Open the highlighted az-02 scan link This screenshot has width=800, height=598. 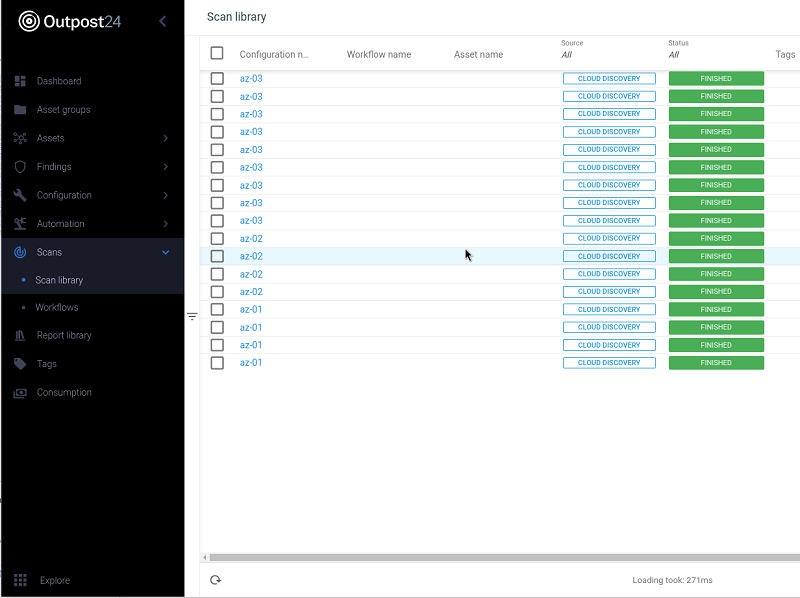pyautogui.click(x=251, y=256)
